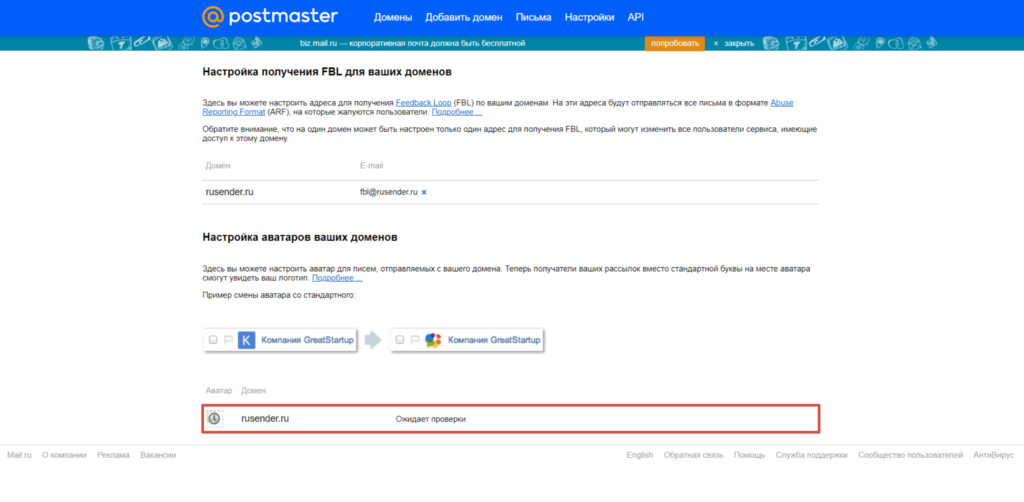Image resolution: width=1024 pixels, height=502 pixels.
Task: Open the Сообщество пользователей footer link
Action: (x=910, y=455)
